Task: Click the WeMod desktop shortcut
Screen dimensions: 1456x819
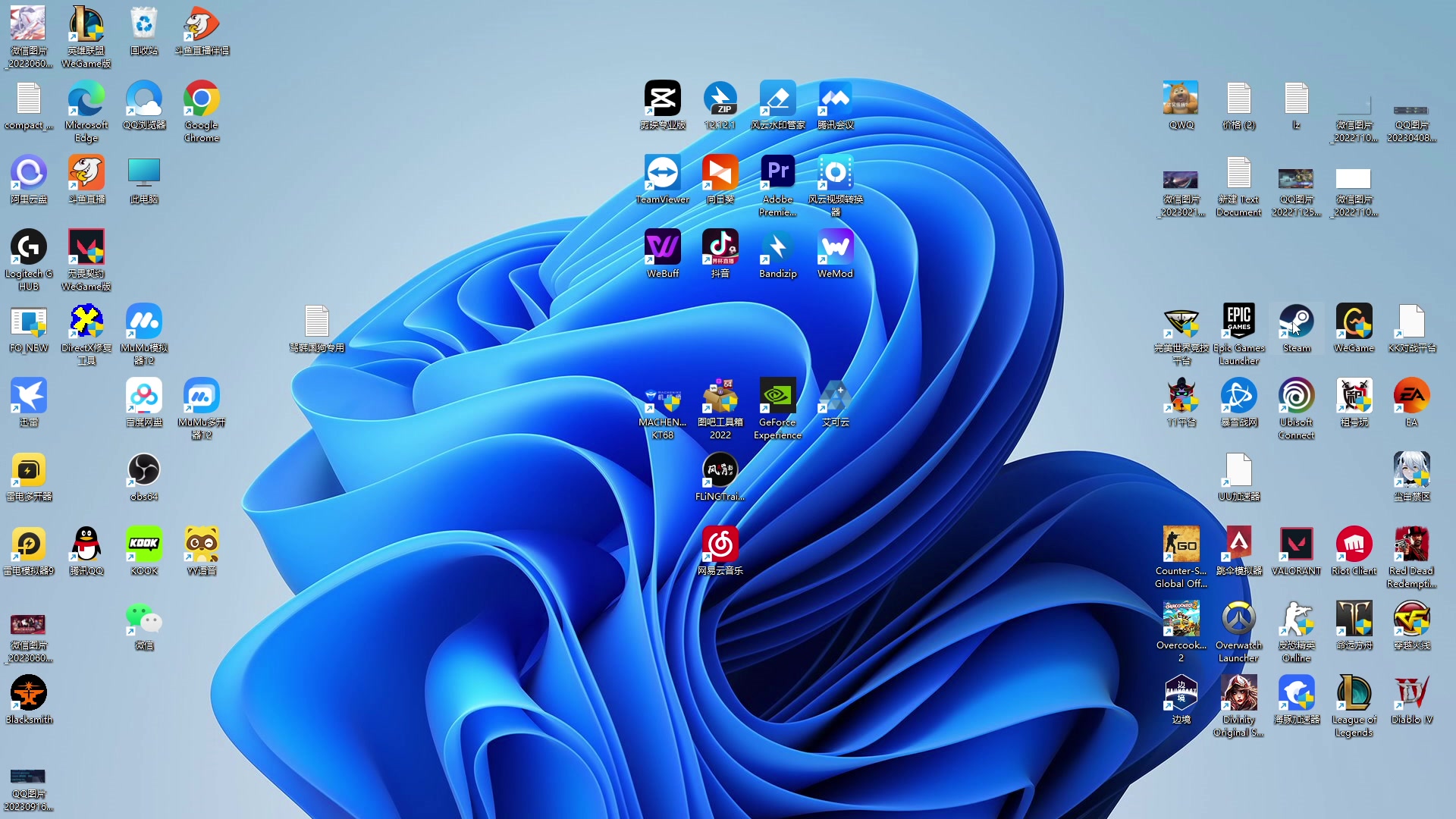Action: (835, 247)
